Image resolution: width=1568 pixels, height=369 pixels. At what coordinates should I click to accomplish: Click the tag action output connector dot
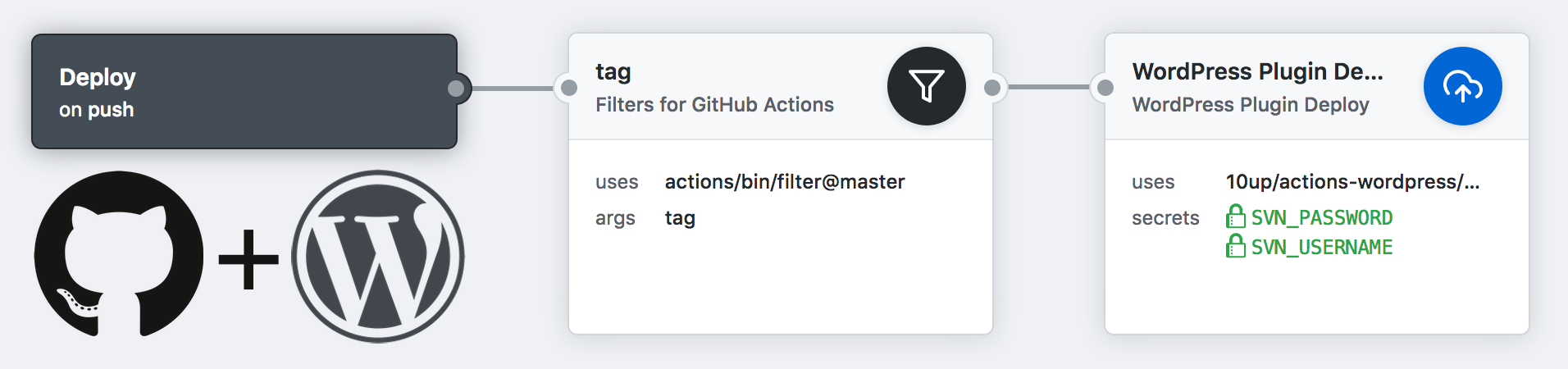pos(992,87)
